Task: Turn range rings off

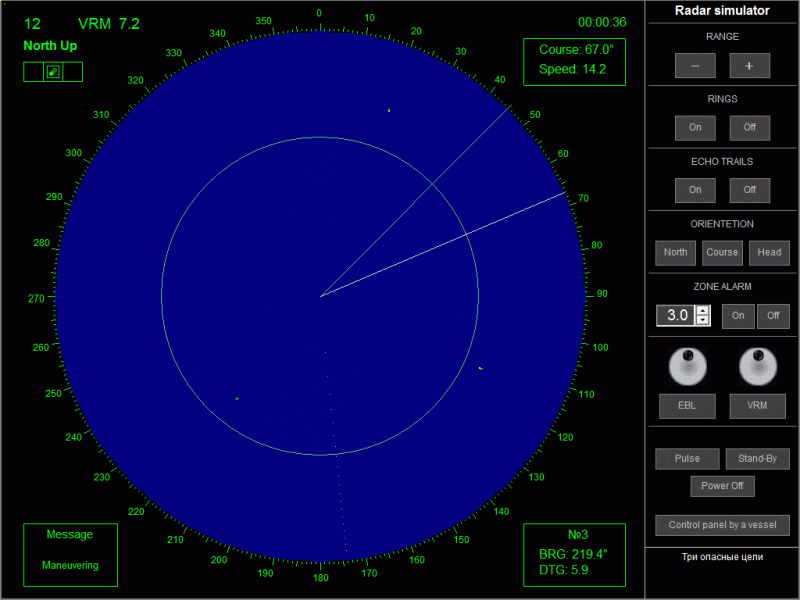Action: 749,128
